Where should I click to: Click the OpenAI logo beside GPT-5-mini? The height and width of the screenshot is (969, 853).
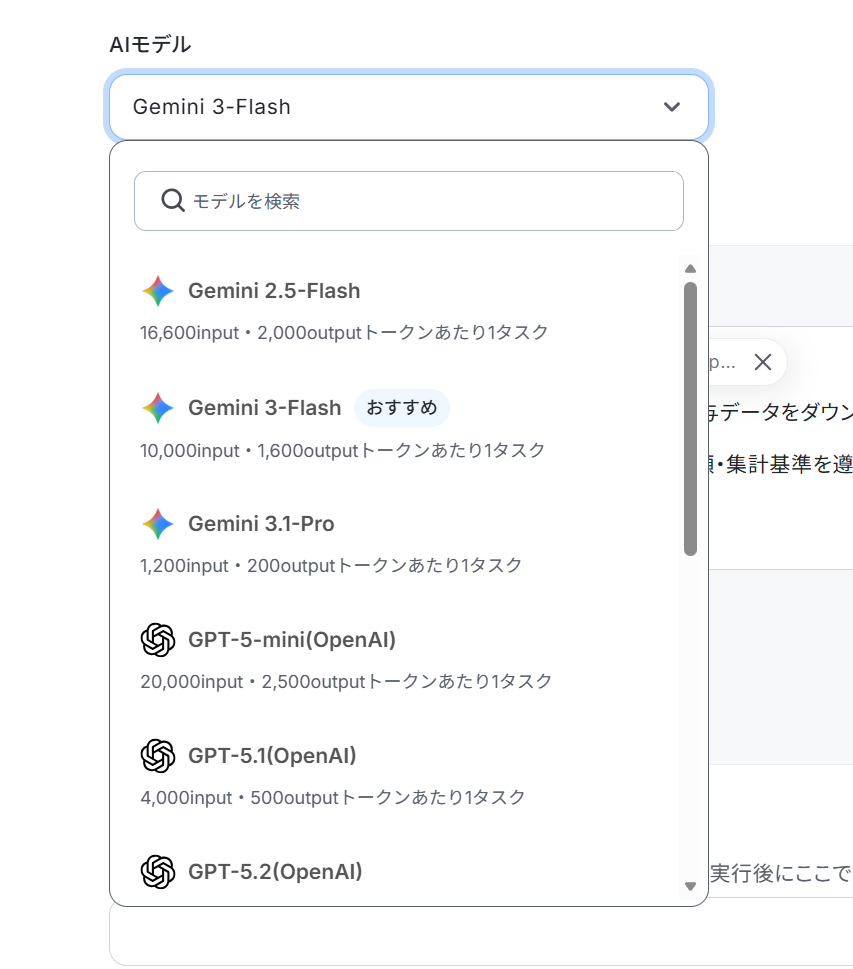158,640
